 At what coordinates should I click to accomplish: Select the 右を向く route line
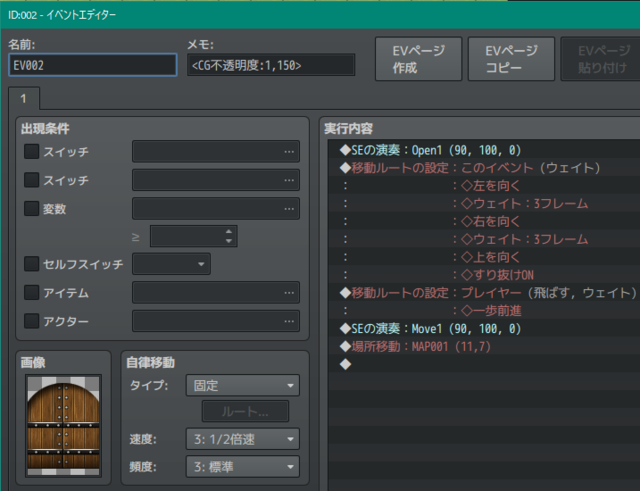[x=484, y=221]
